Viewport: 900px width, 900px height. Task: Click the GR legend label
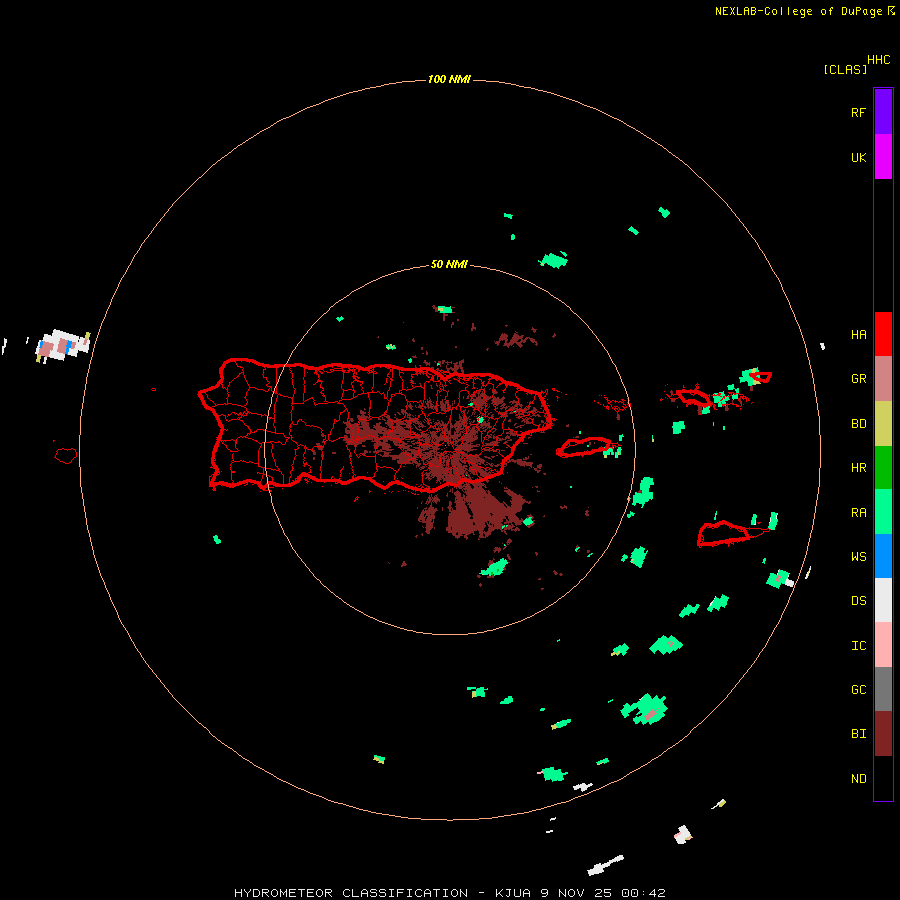click(858, 379)
